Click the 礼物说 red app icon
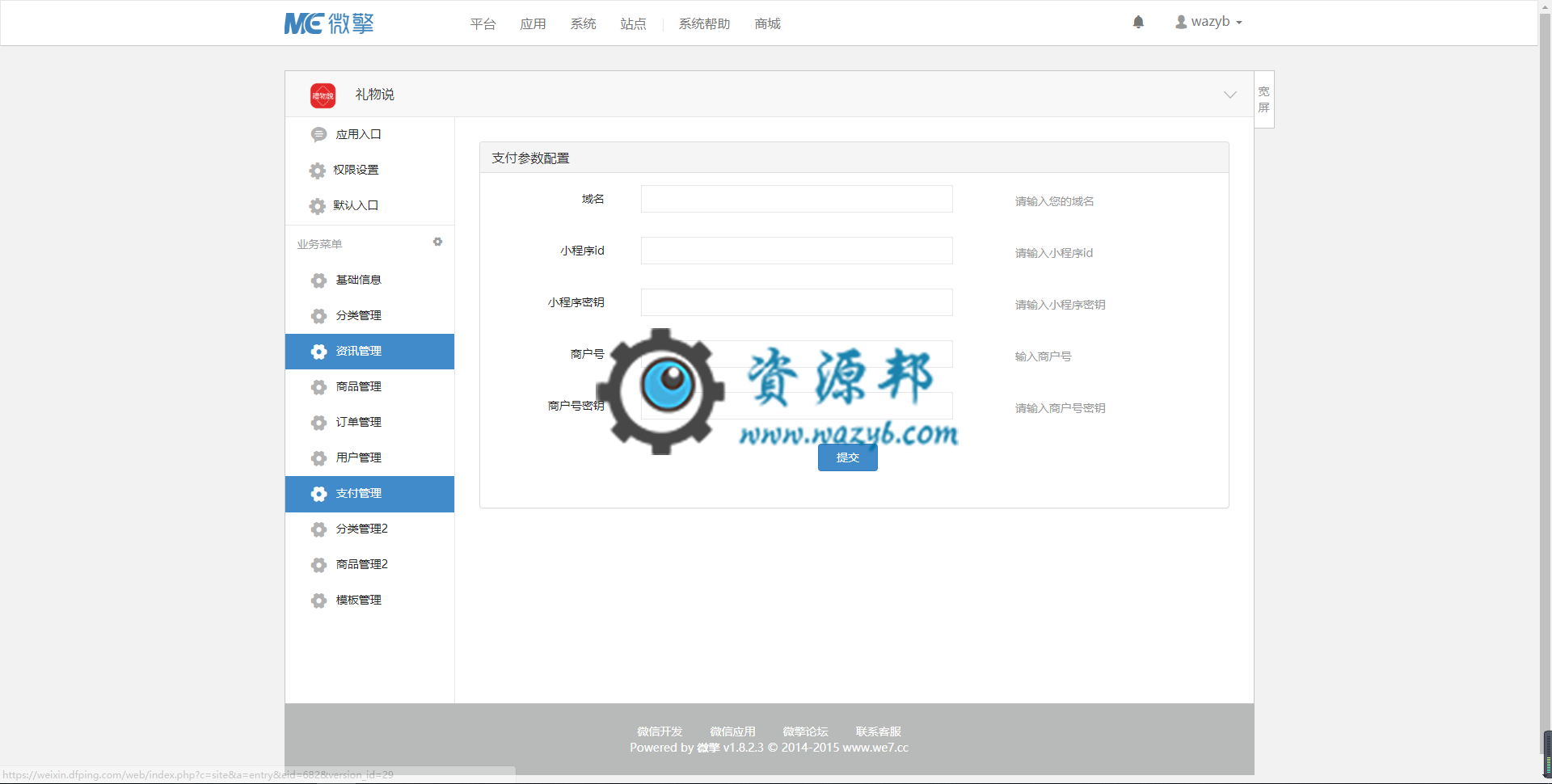 [x=323, y=95]
